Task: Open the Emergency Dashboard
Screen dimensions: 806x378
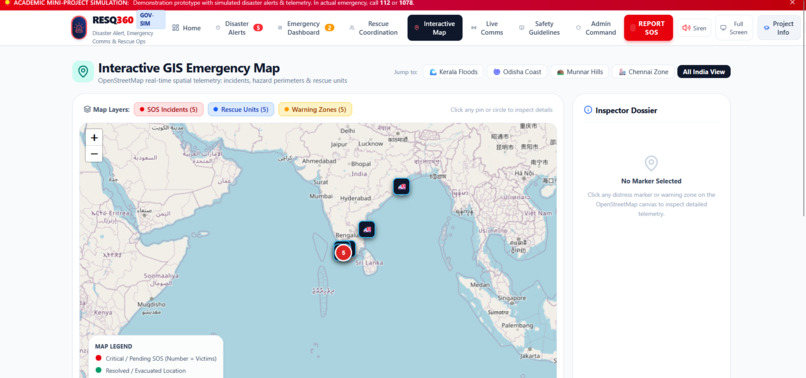Action: (x=305, y=28)
